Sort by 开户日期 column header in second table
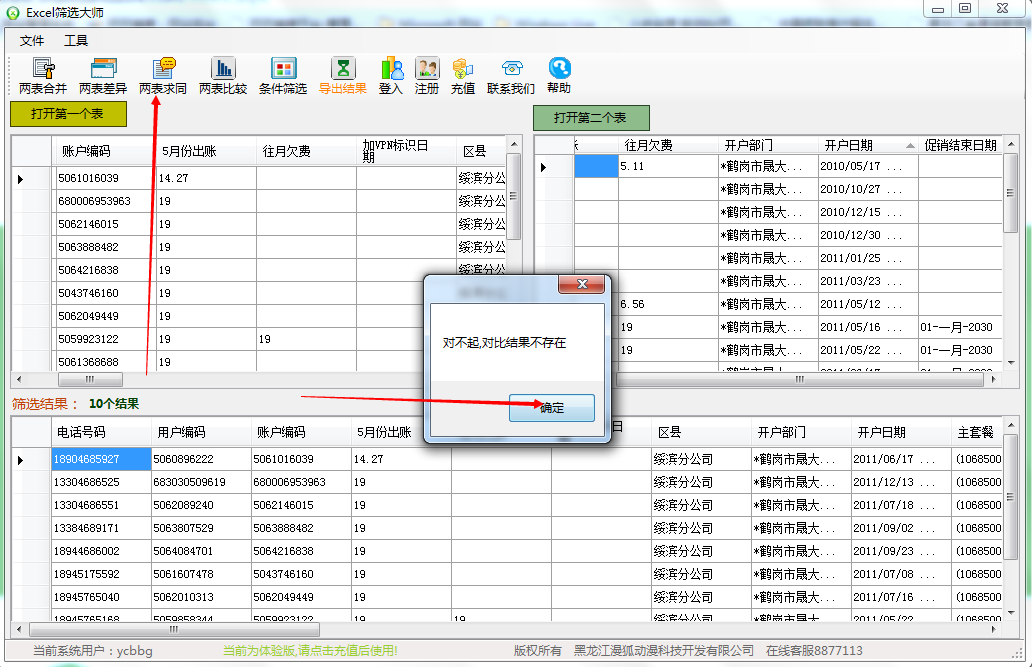This screenshot has height=667, width=1032. pos(848,146)
